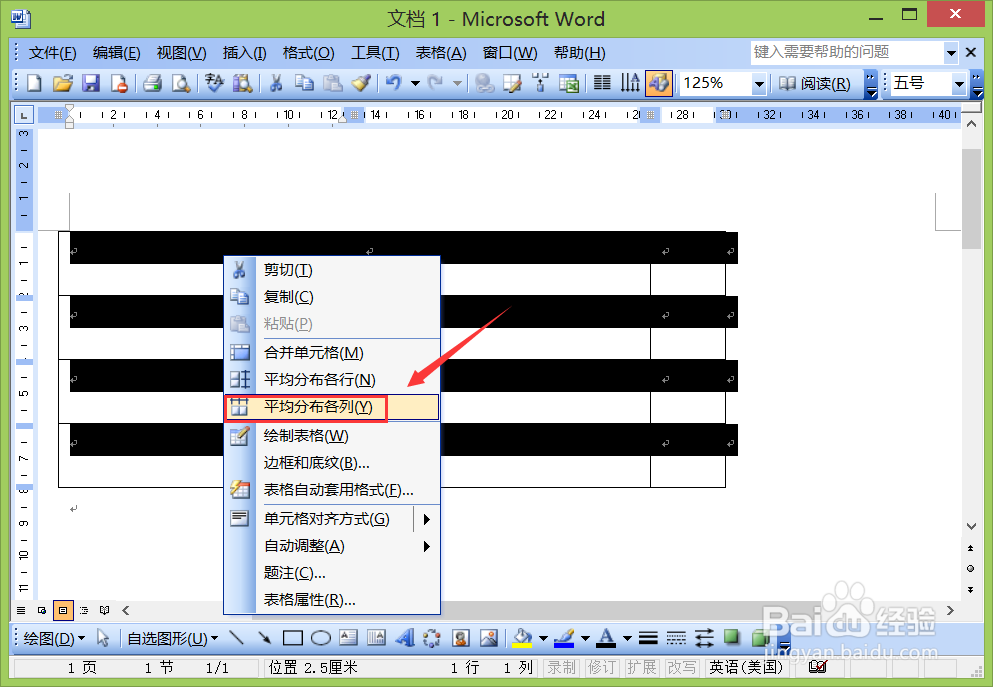
Task: Open 表格属性(R)... from context menu
Action: [x=332, y=600]
